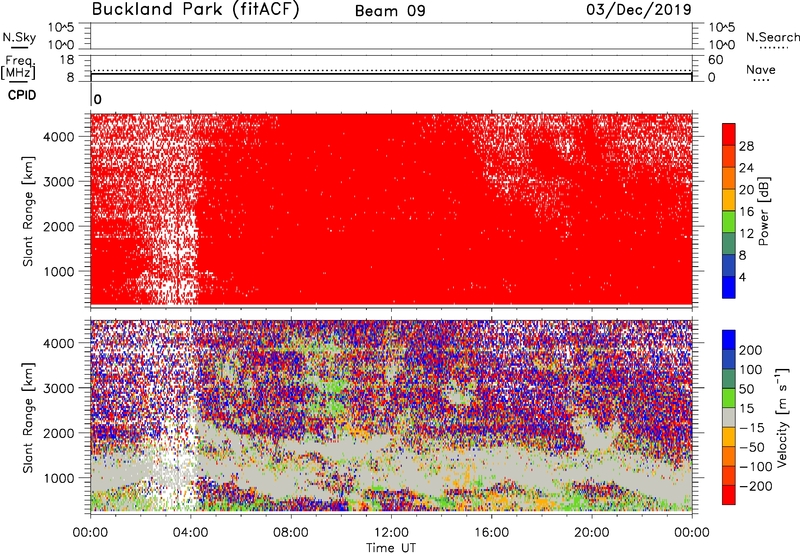Click the 'CPID' label
Viewport: 800px width, 554px height.
(22, 95)
